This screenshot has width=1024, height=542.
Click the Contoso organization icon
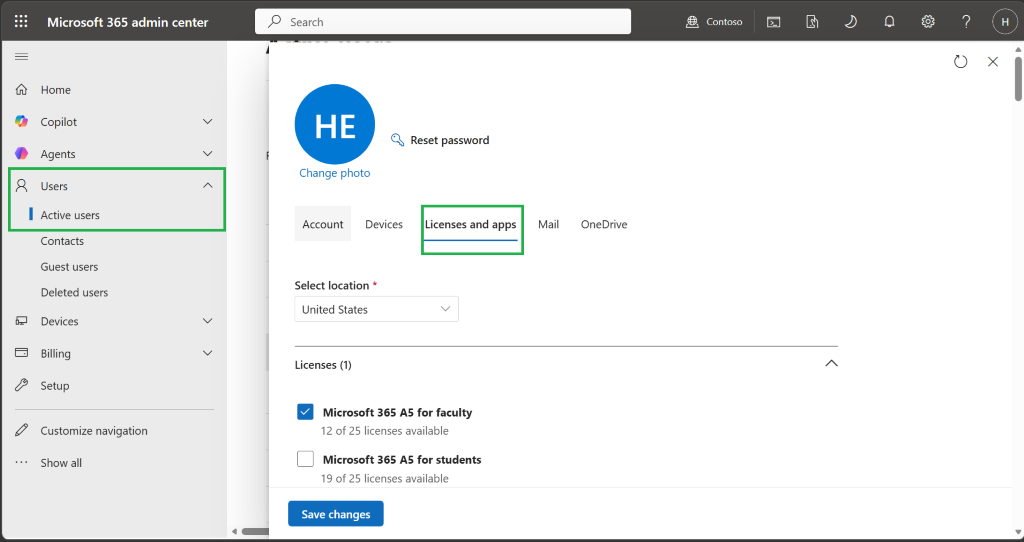click(x=692, y=22)
